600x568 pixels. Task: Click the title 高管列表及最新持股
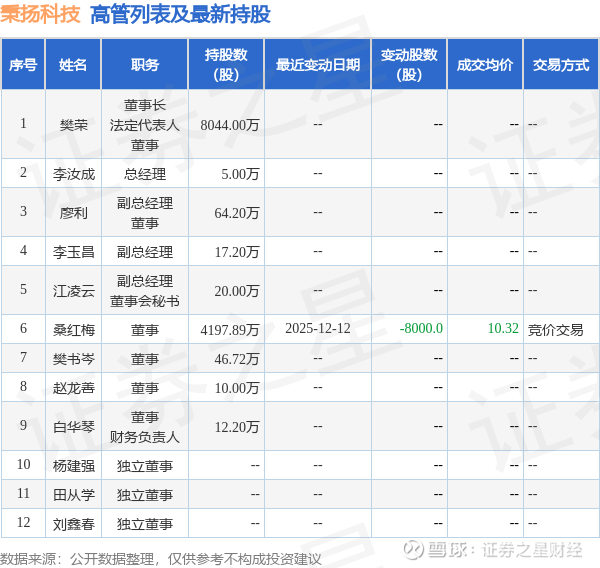click(x=180, y=15)
